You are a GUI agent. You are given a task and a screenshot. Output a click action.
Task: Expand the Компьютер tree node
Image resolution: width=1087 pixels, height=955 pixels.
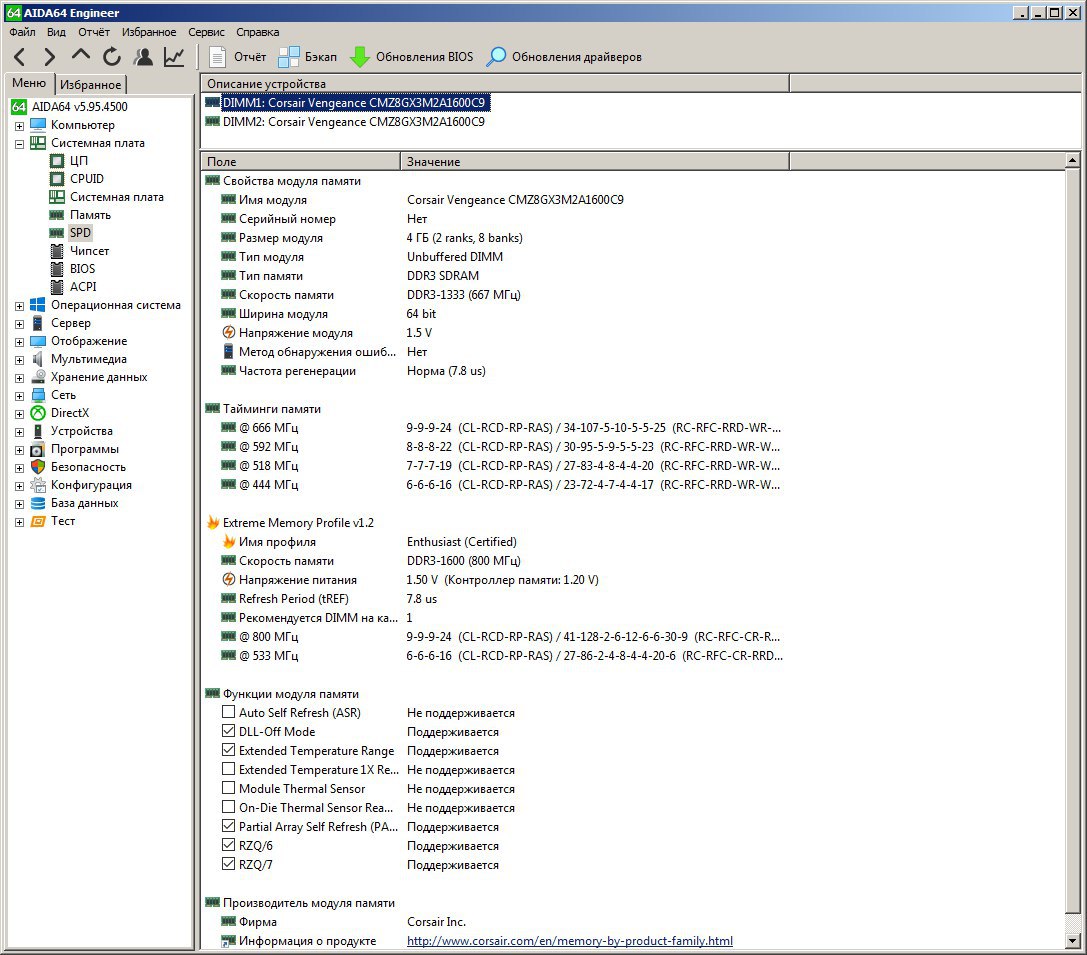click(19, 126)
